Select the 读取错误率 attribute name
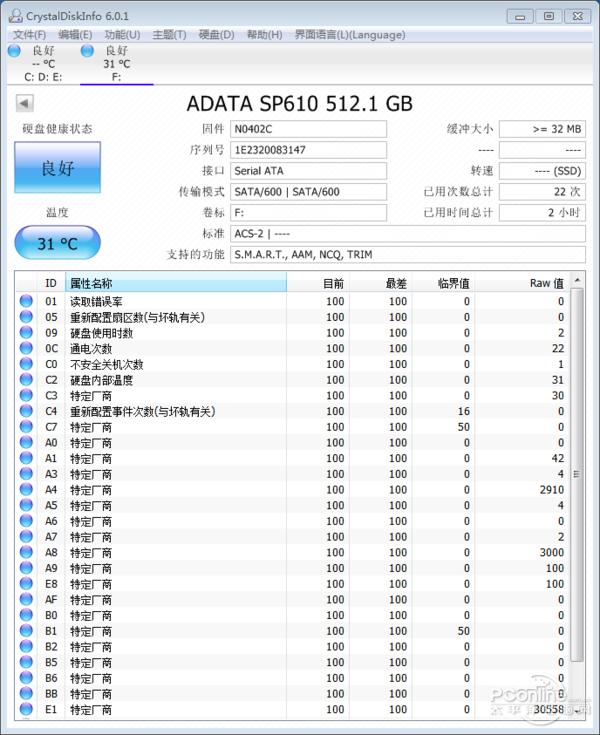600x735 pixels. point(96,301)
